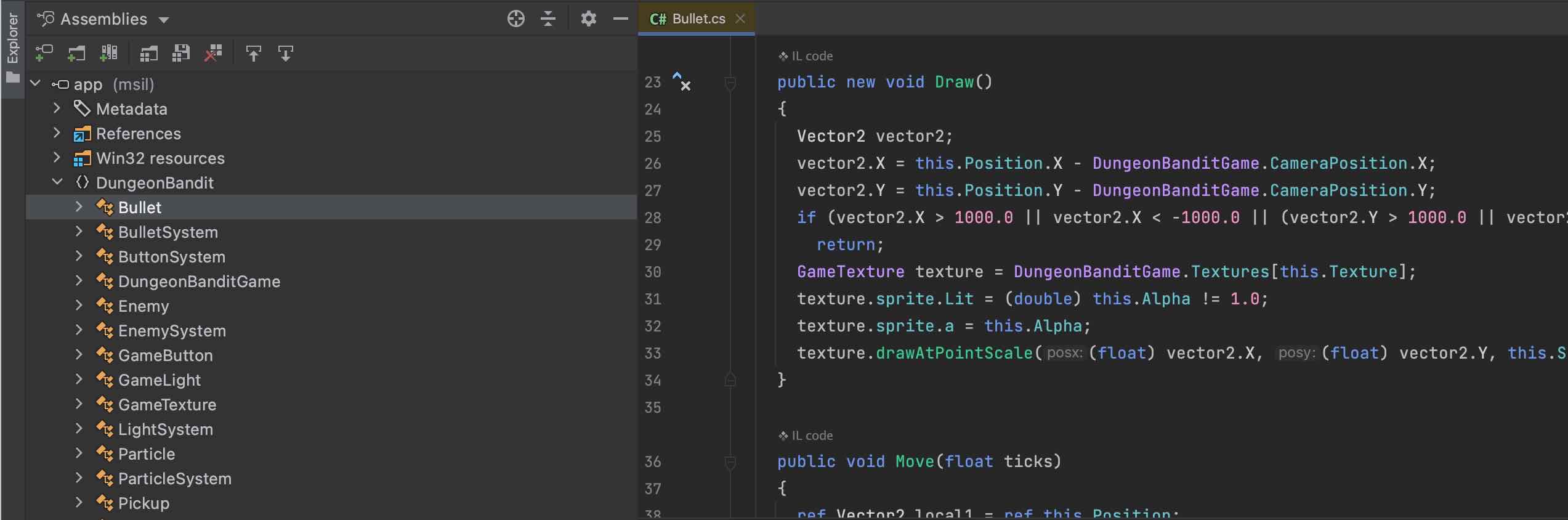The height and width of the screenshot is (520, 1568).
Task: Click the save assembly list floppy icon
Action: [181, 54]
